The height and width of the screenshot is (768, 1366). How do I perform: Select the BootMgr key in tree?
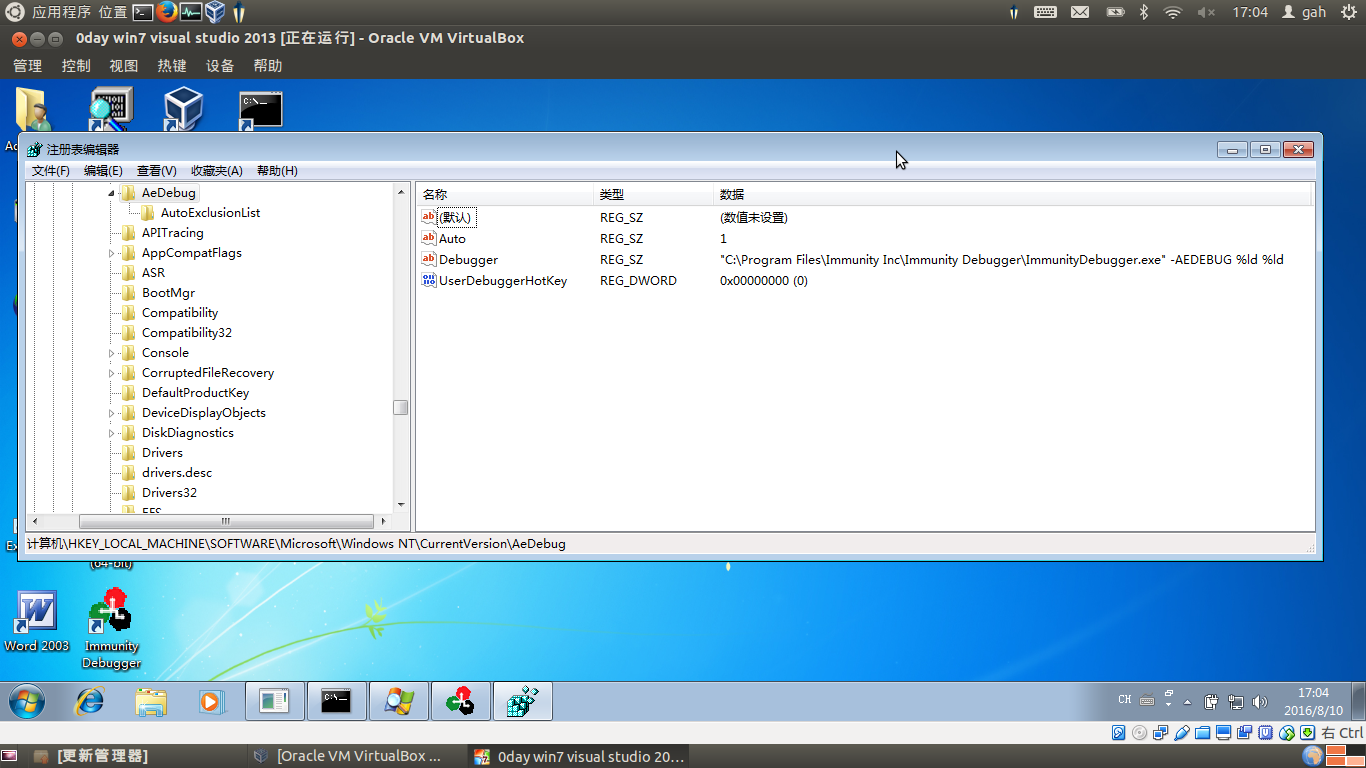point(168,293)
